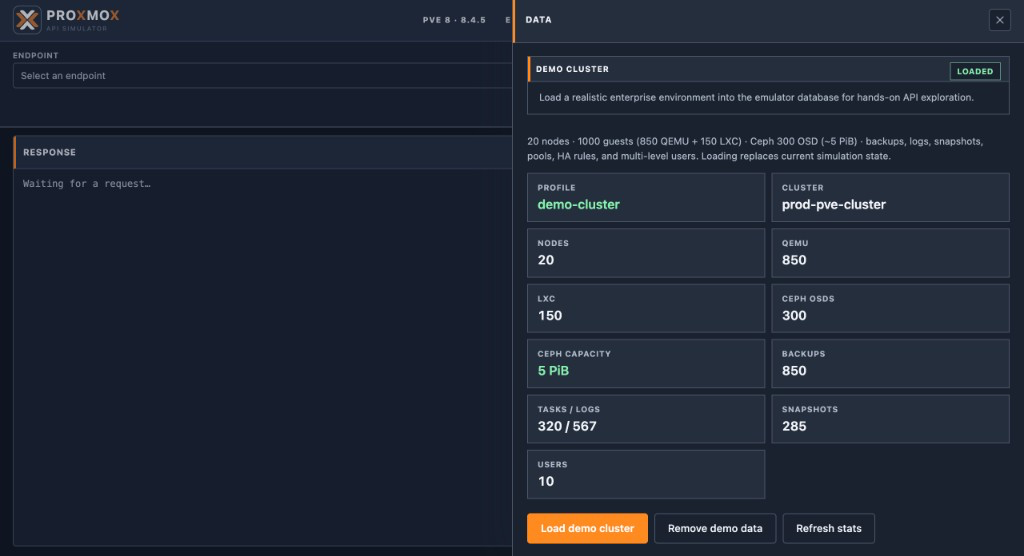1024x556 pixels.
Task: Click the DEMO CLUSTER section header
Action: pyautogui.click(x=572, y=69)
